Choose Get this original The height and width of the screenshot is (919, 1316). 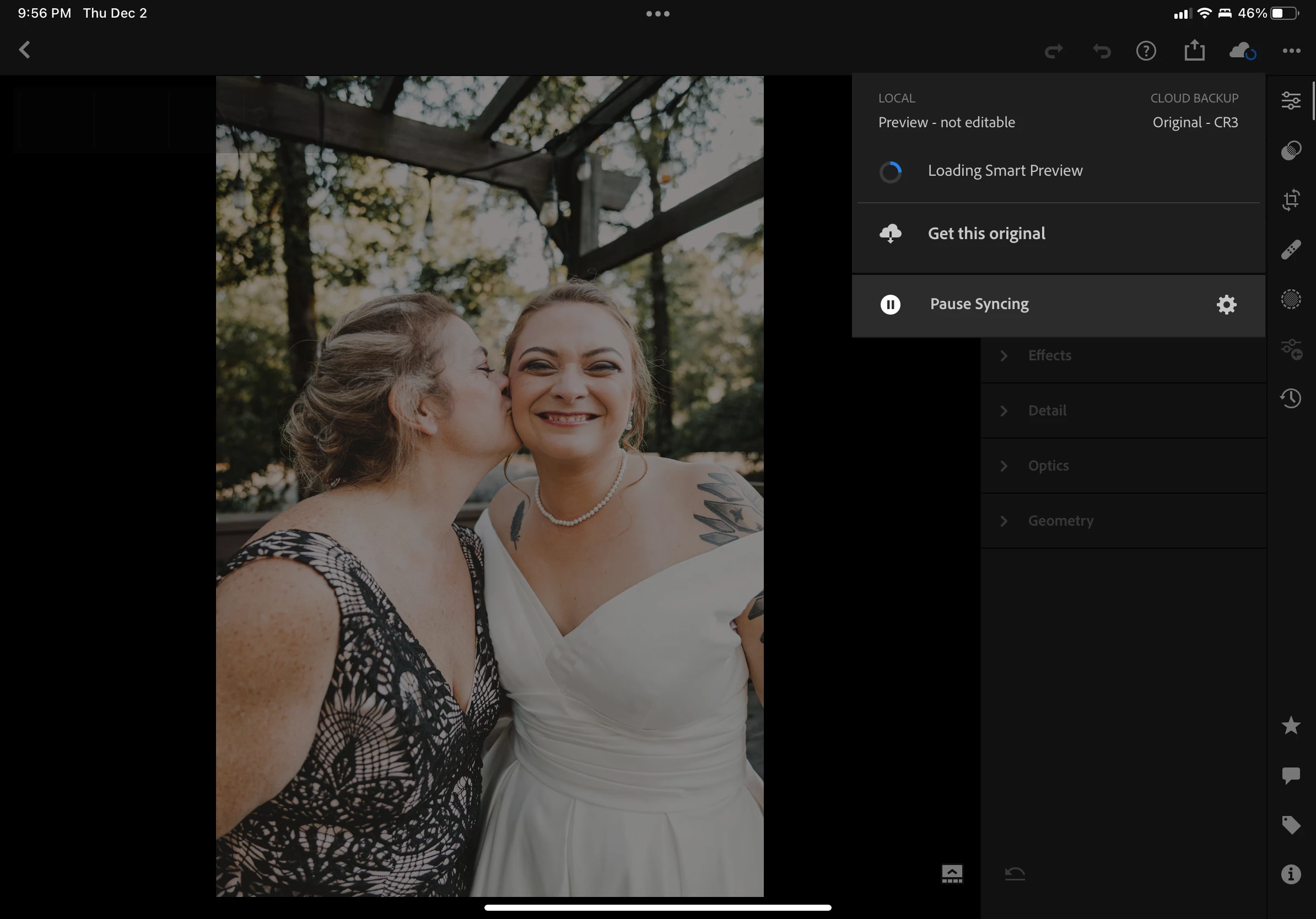(x=986, y=234)
